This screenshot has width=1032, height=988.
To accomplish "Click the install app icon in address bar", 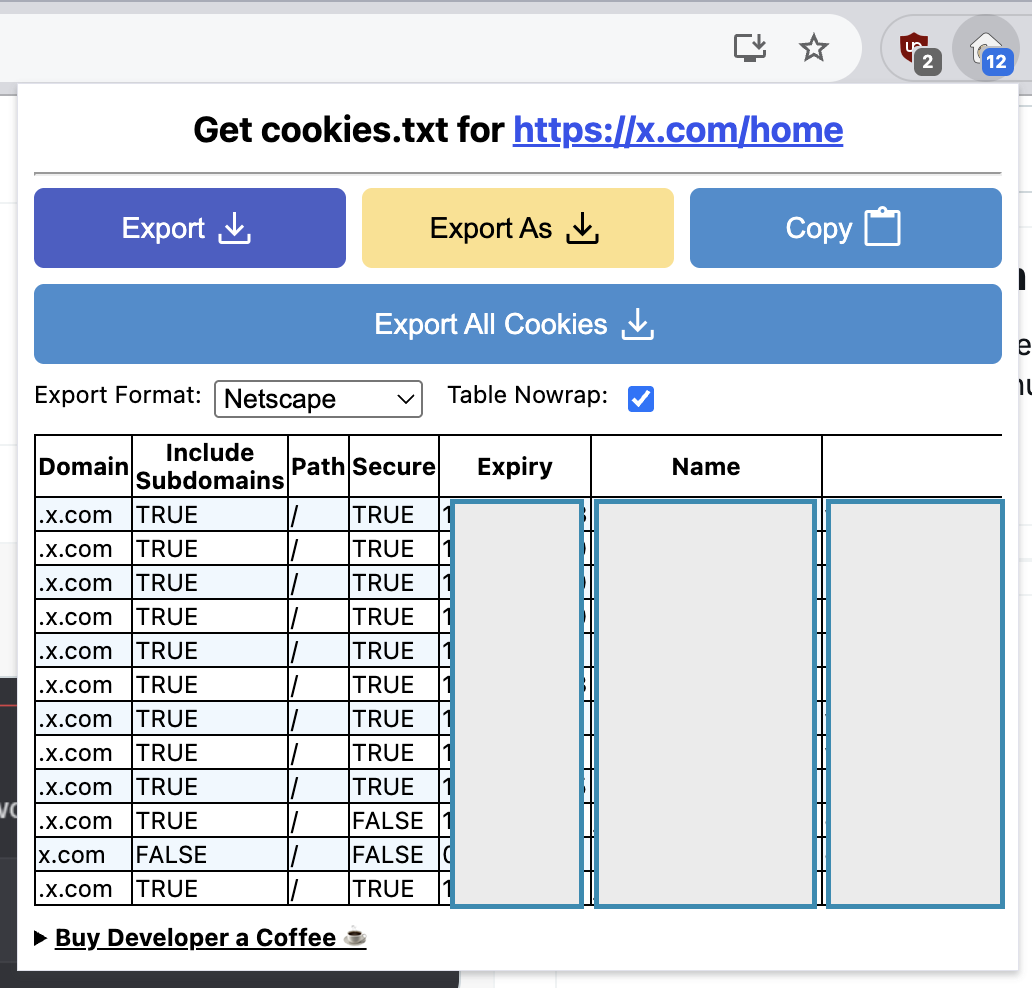I will (x=750, y=48).
